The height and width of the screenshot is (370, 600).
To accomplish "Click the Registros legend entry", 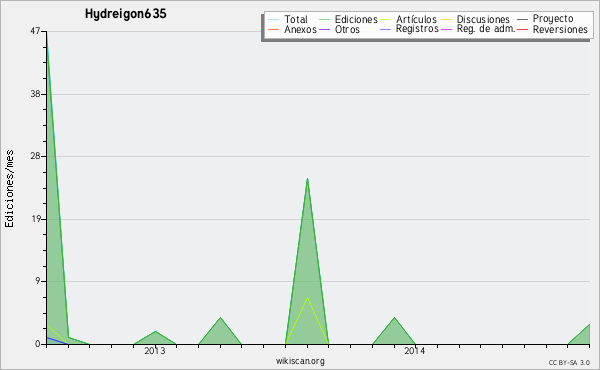I will pyautogui.click(x=409, y=29).
